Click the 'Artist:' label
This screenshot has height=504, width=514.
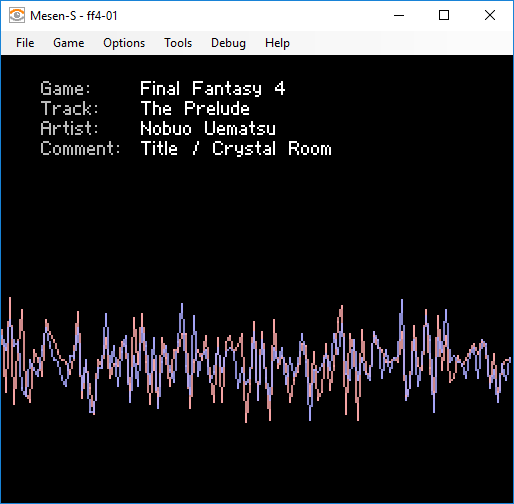[x=70, y=128]
